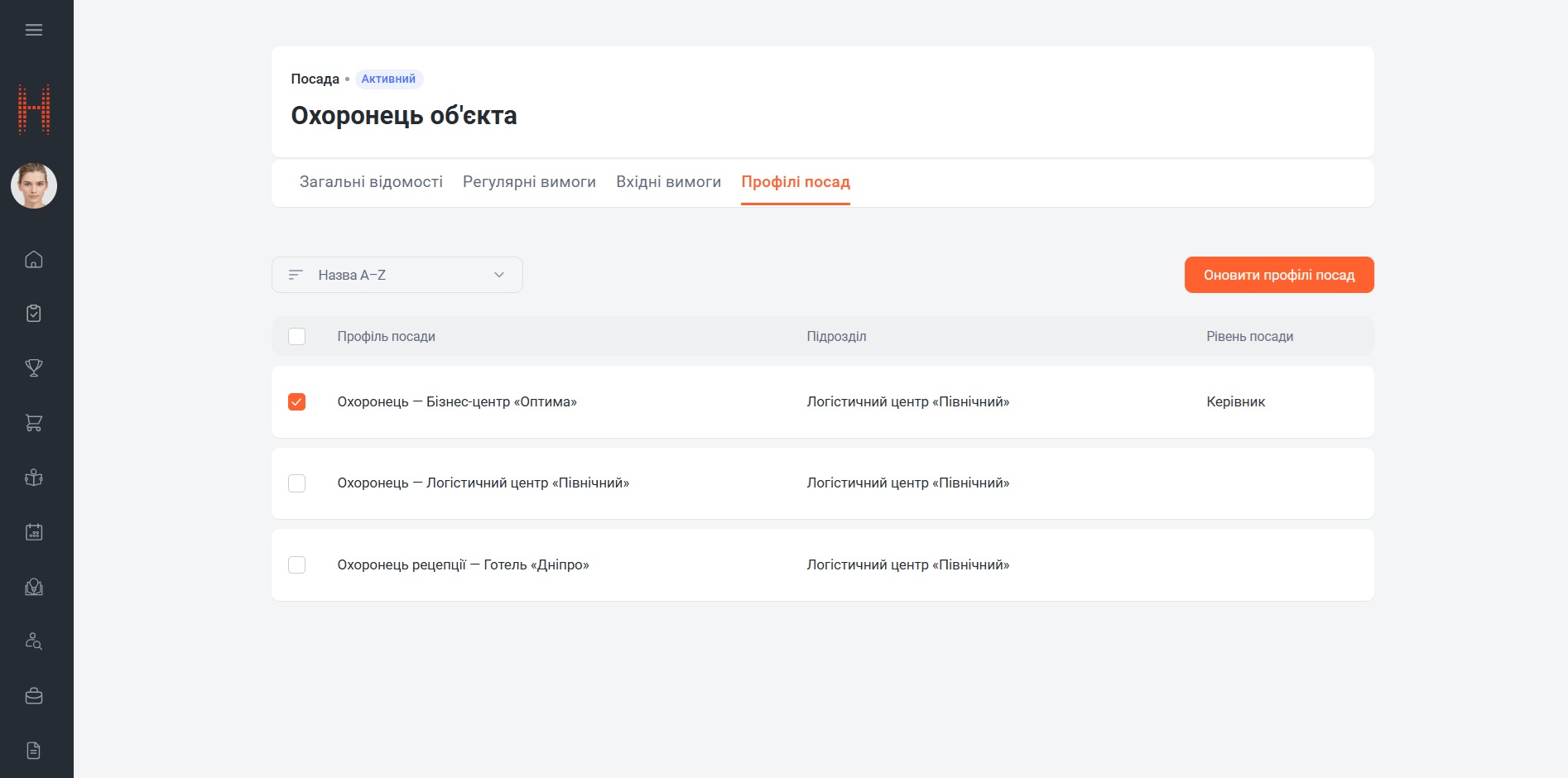Open the document sidebar icon
The height and width of the screenshot is (778, 1568).
click(x=34, y=751)
